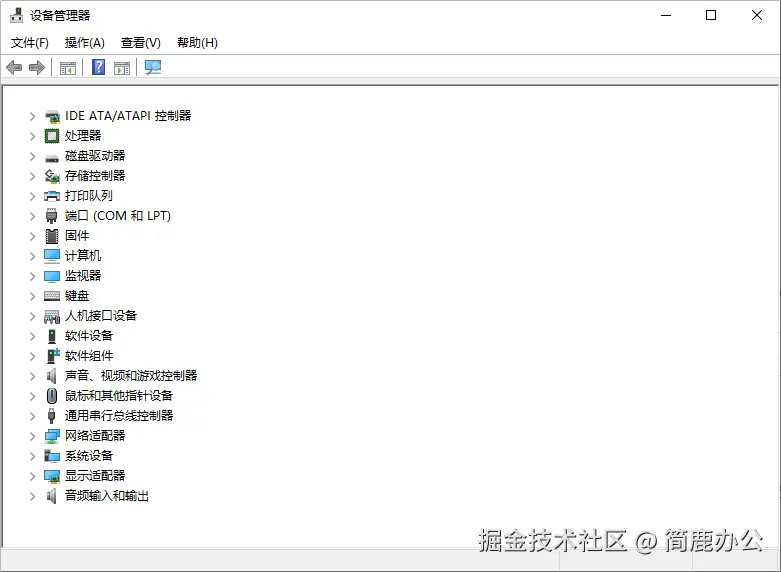781x572 pixels.
Task: Expand the 网络适配器 node chevron
Action: click(32, 436)
